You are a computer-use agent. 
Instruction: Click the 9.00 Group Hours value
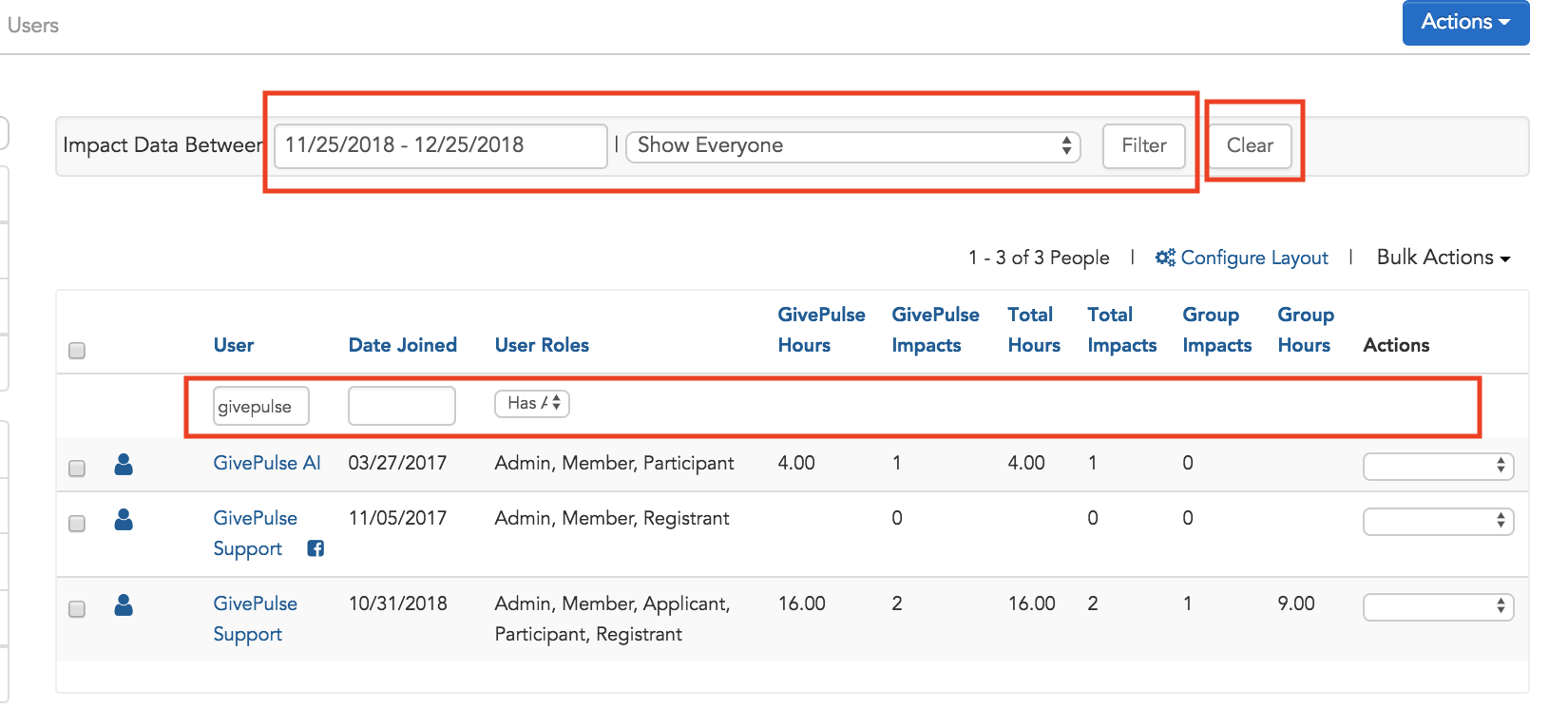[x=1296, y=604]
